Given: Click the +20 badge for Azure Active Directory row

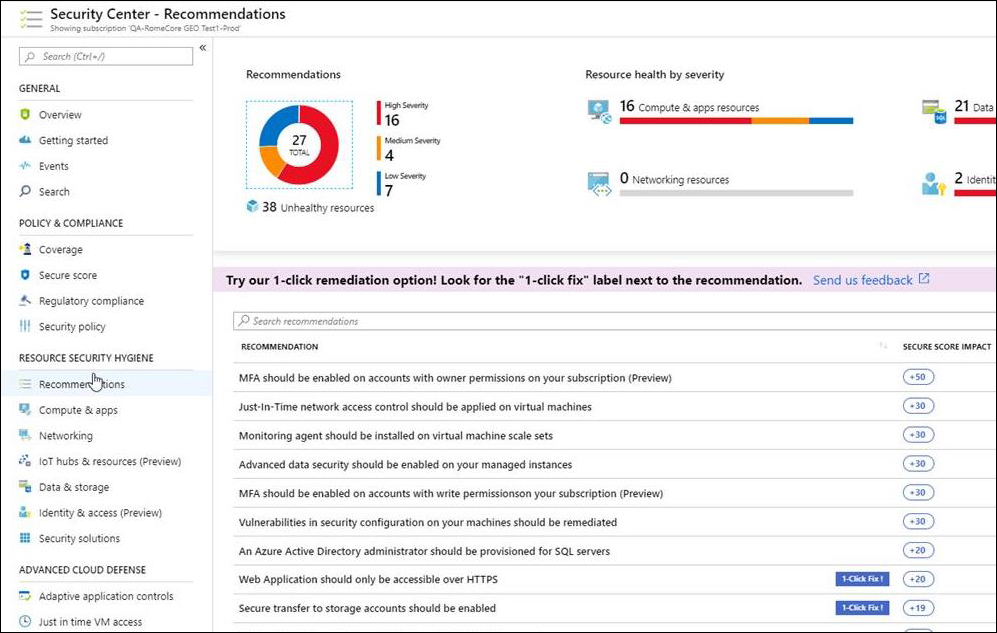Looking at the screenshot, I should (918, 550).
